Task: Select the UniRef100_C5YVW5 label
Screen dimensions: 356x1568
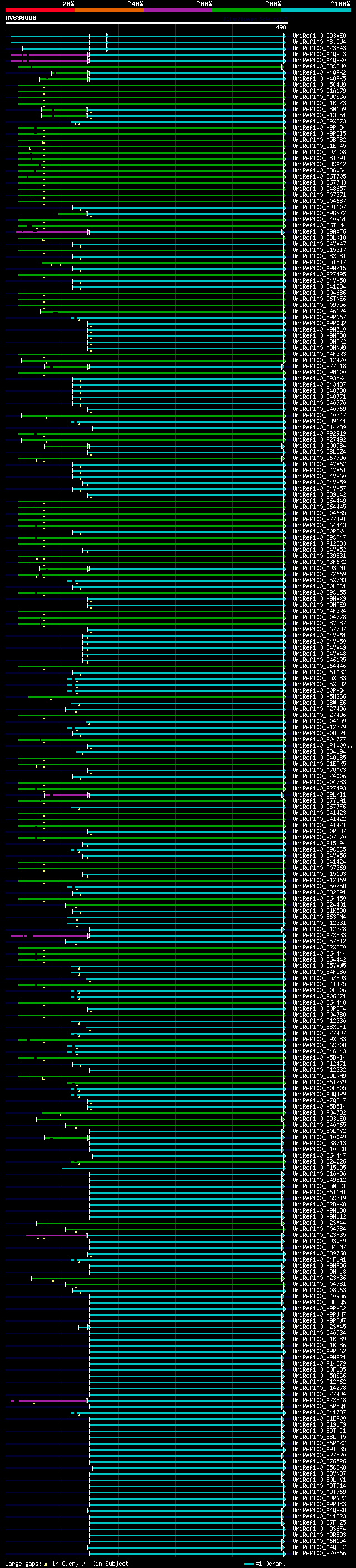Action: pos(319,966)
